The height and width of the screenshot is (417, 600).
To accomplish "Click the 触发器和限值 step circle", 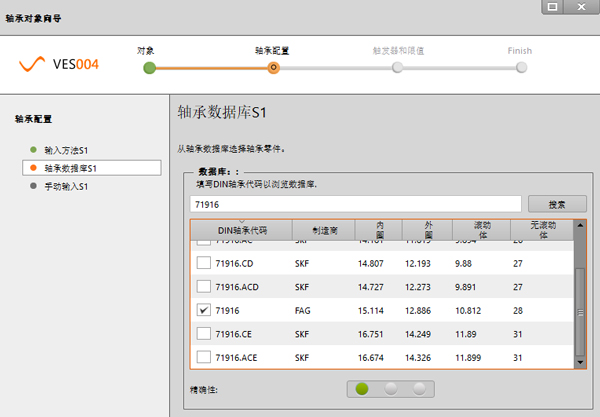I will coord(398,67).
